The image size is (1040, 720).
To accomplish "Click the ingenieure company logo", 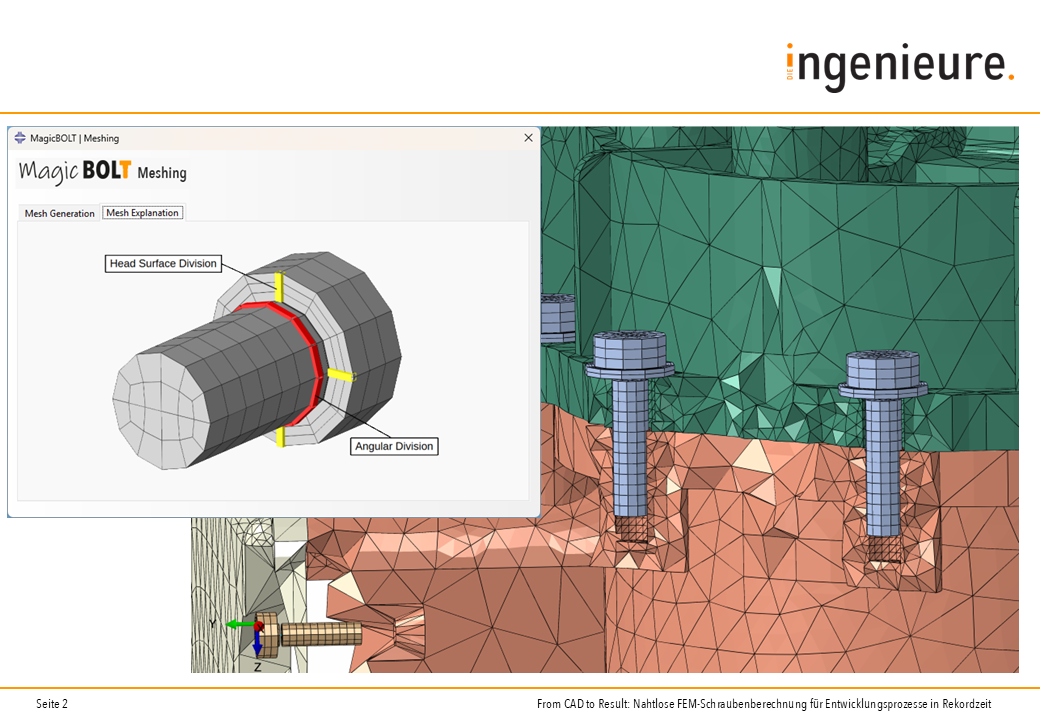I will tap(900, 66).
